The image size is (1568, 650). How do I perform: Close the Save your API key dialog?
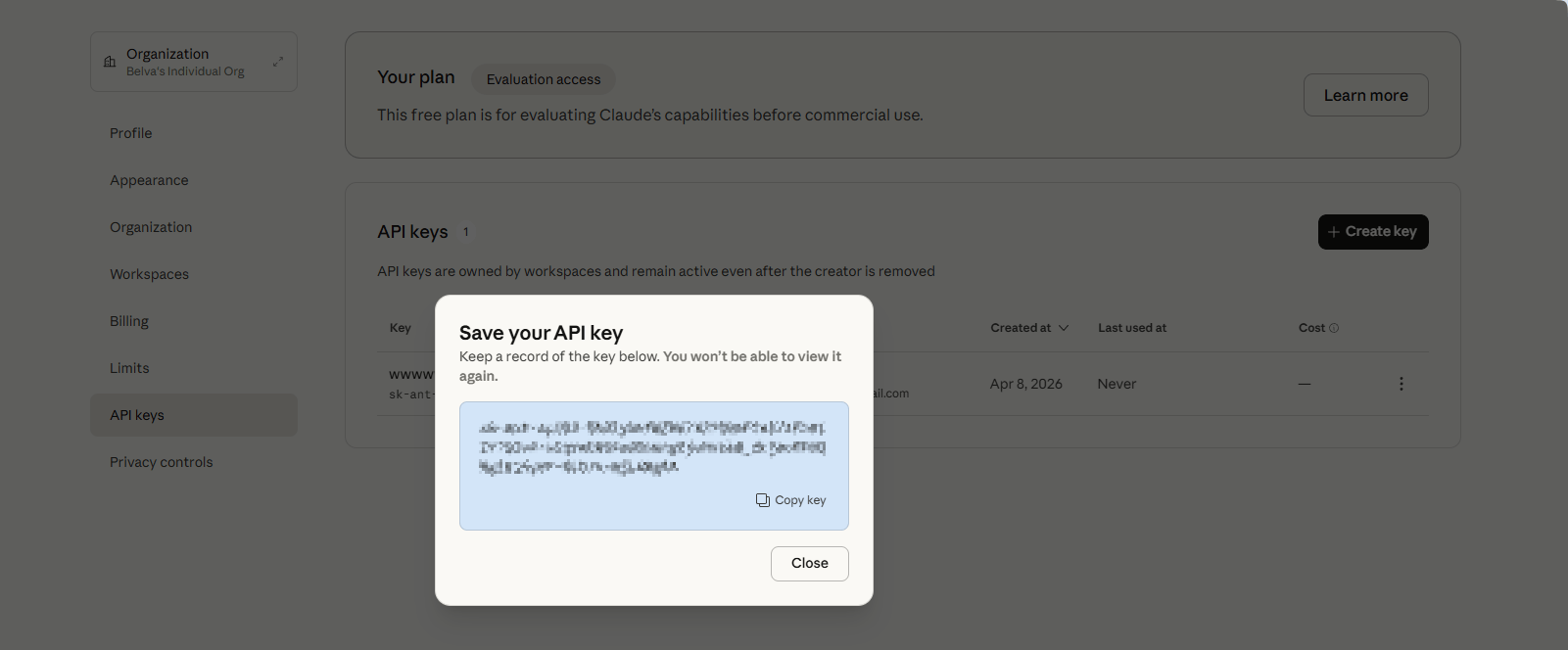click(809, 564)
